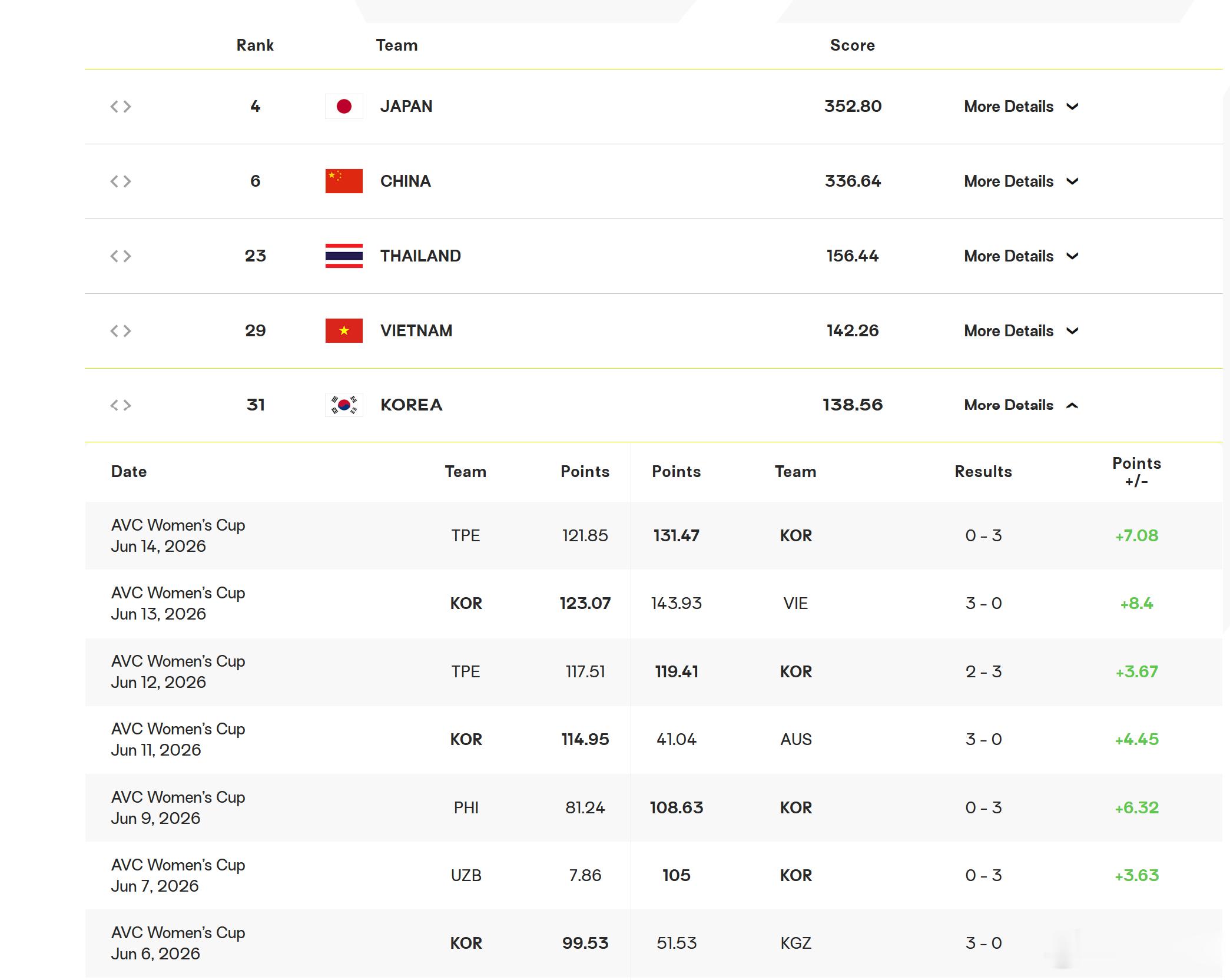
Task: Expand More Details for Japan
Action: (1021, 106)
